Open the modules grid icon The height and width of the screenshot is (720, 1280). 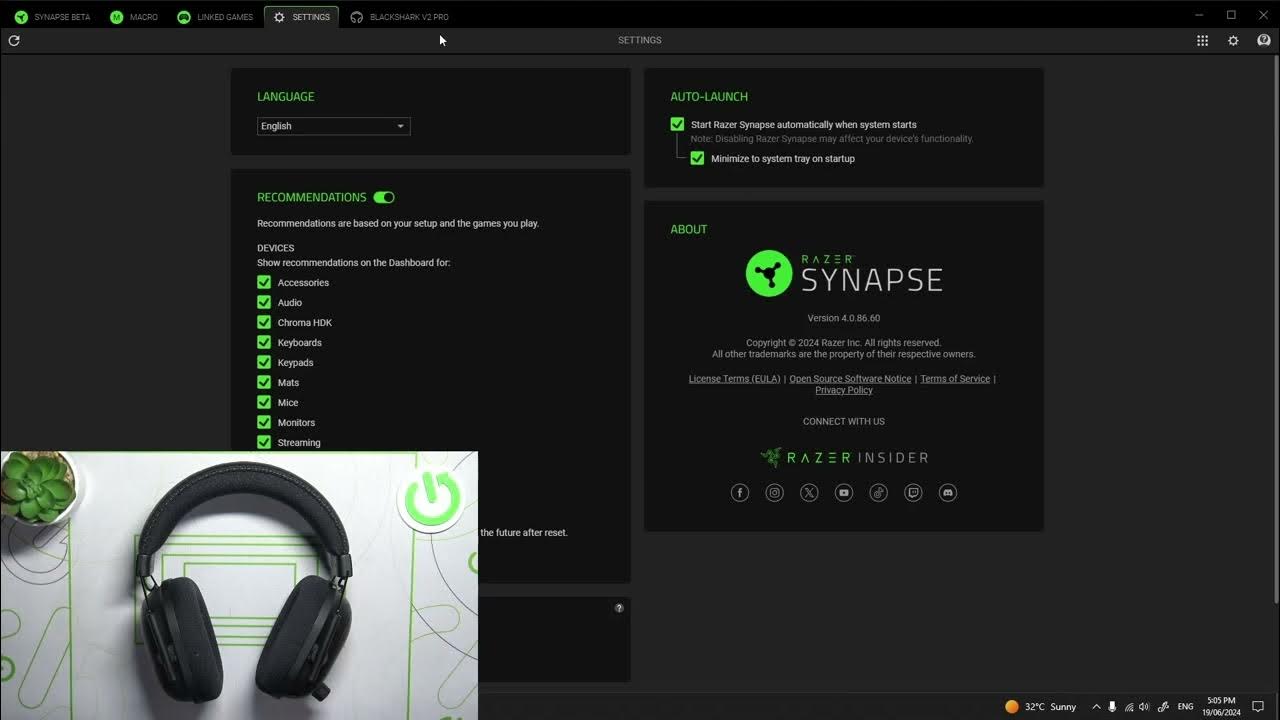coord(1203,40)
